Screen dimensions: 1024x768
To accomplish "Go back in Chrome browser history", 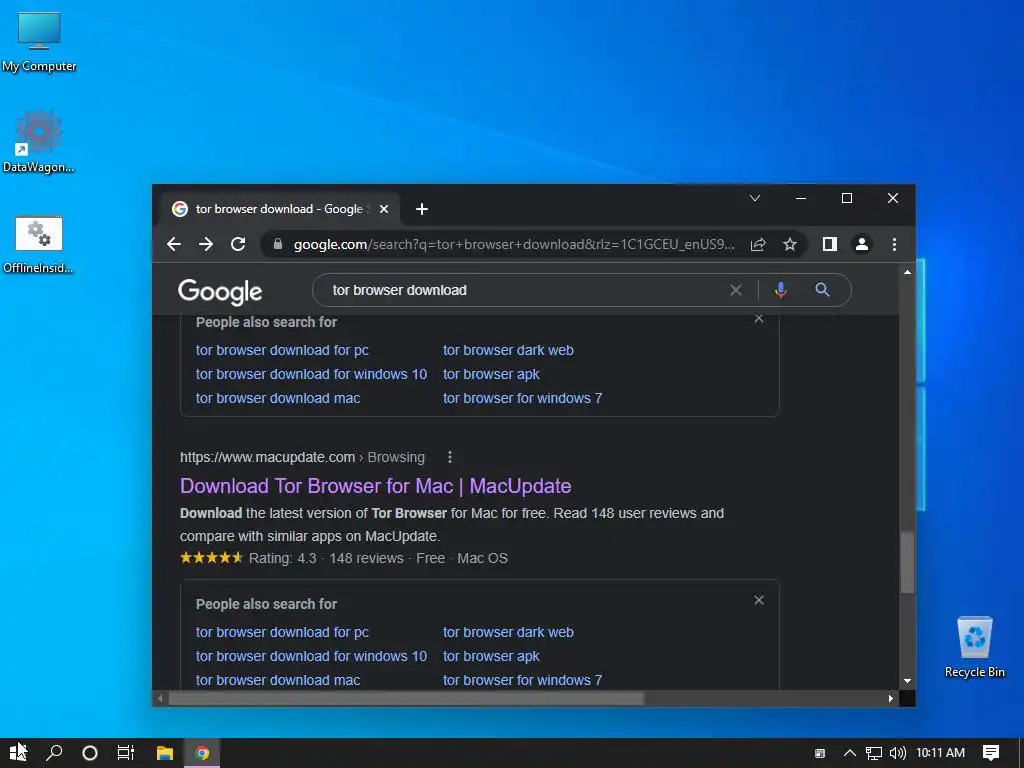I will point(174,244).
